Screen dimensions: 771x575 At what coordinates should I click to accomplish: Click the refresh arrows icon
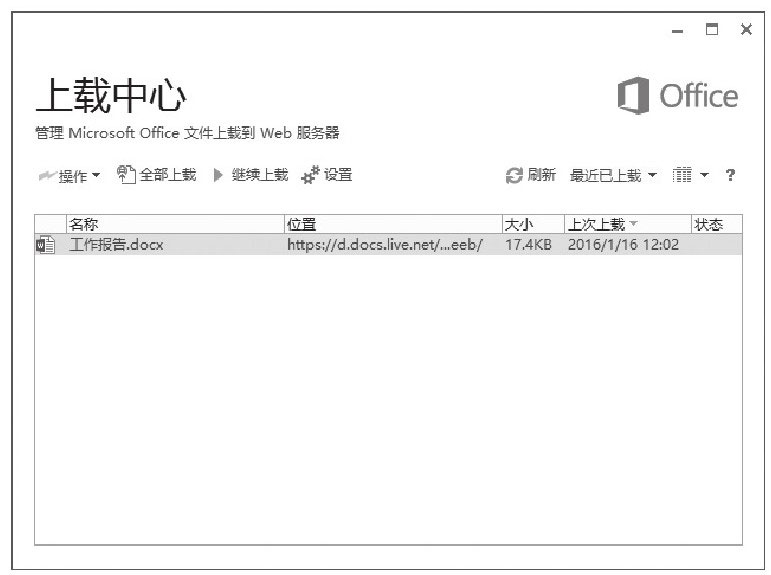(514, 176)
